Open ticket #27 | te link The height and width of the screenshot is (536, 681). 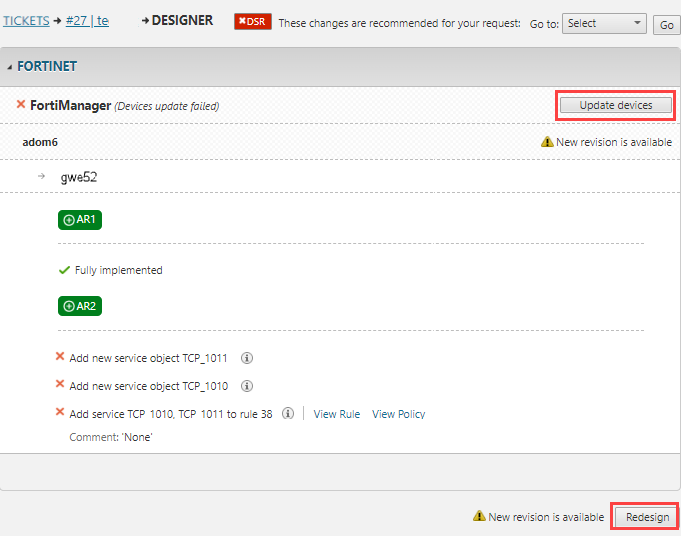(87, 21)
